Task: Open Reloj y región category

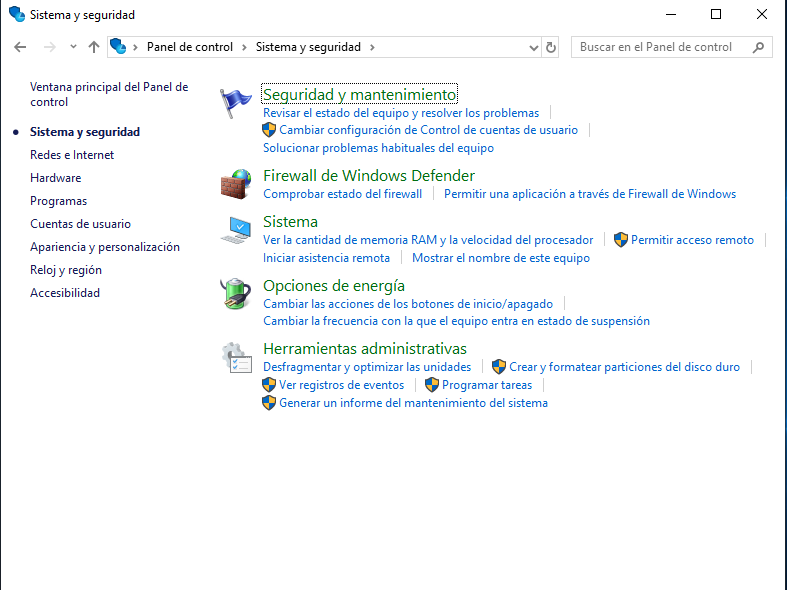Action: pyautogui.click(x=66, y=270)
